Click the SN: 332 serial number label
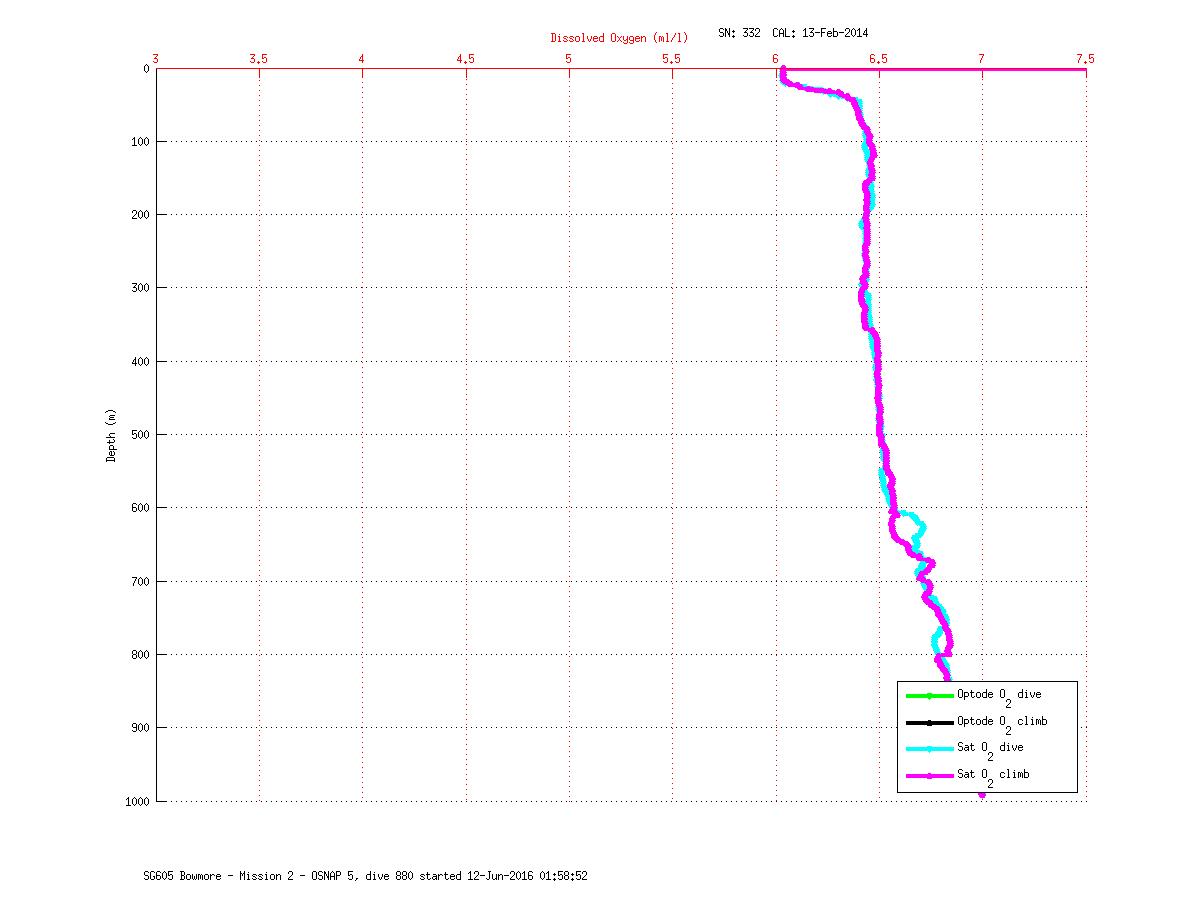The image size is (1200, 900). click(741, 33)
